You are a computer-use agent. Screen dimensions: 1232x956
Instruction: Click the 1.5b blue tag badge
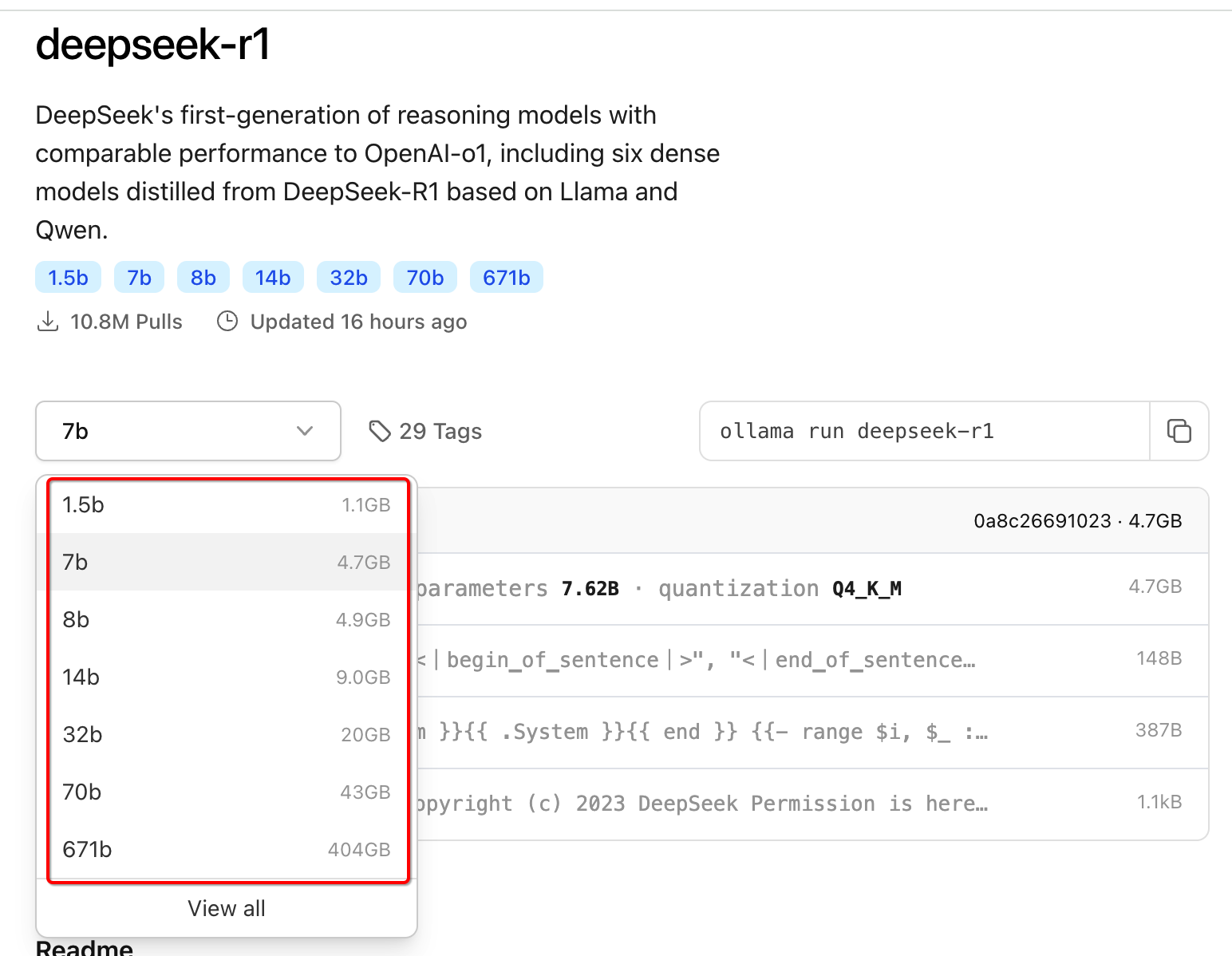[x=68, y=278]
